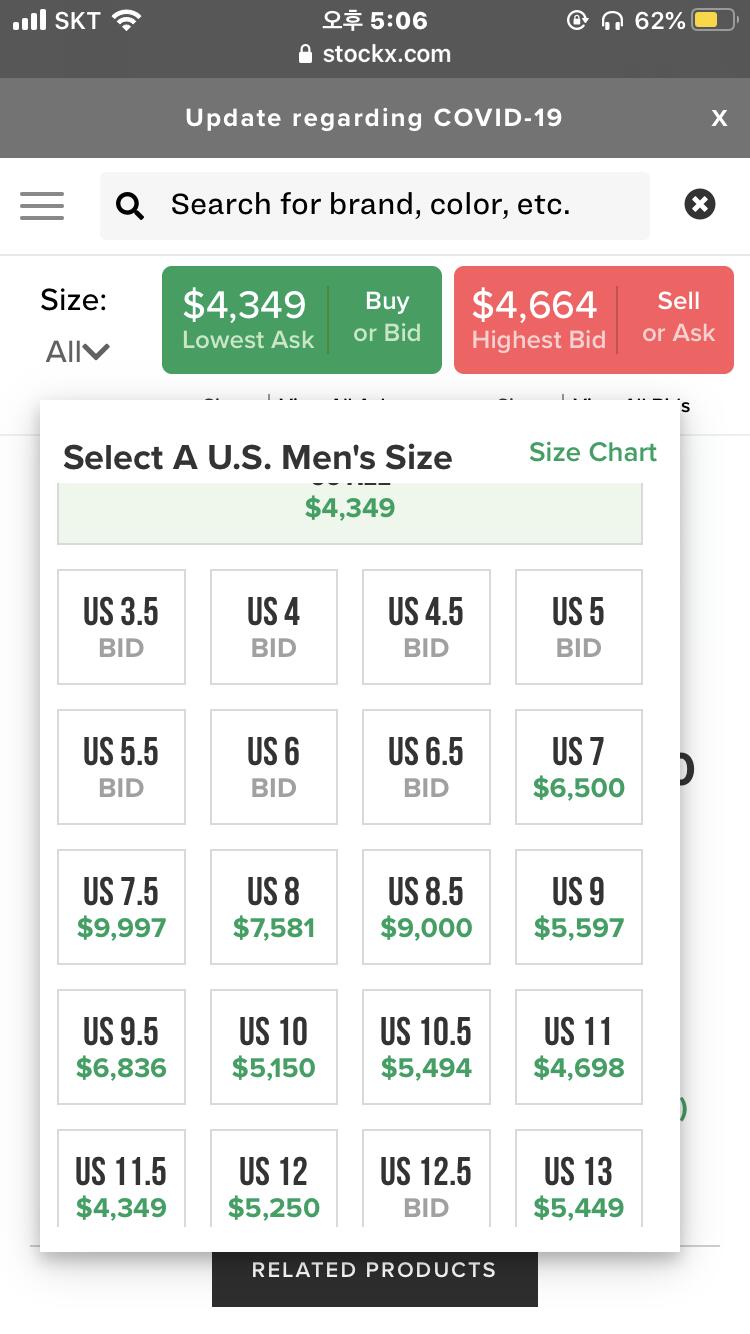Image resolution: width=750 pixels, height=1334 pixels.
Task: Tap the lock icon beside stockx.com
Action: pos(306,54)
